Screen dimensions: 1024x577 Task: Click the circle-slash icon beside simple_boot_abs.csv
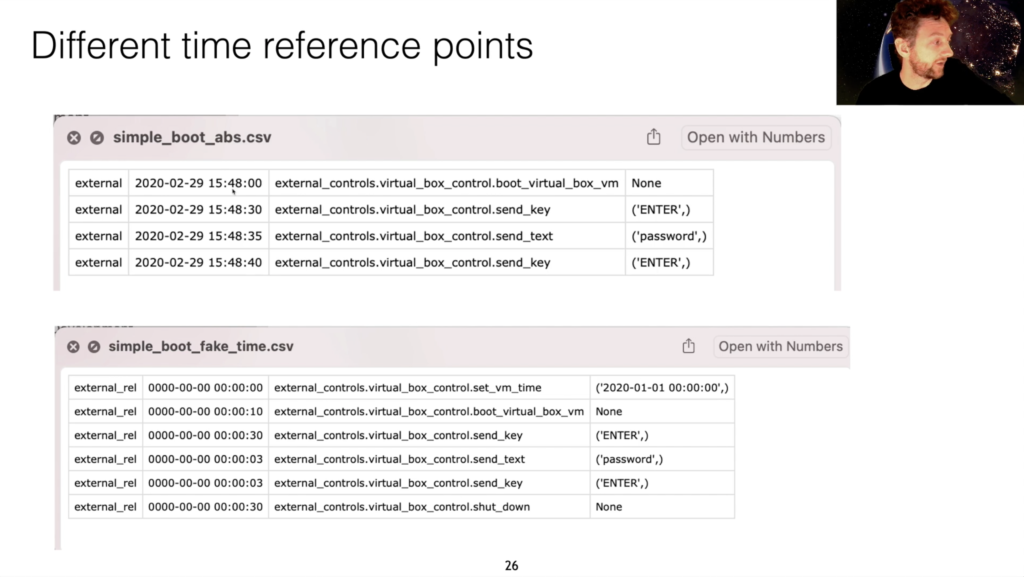(x=97, y=138)
